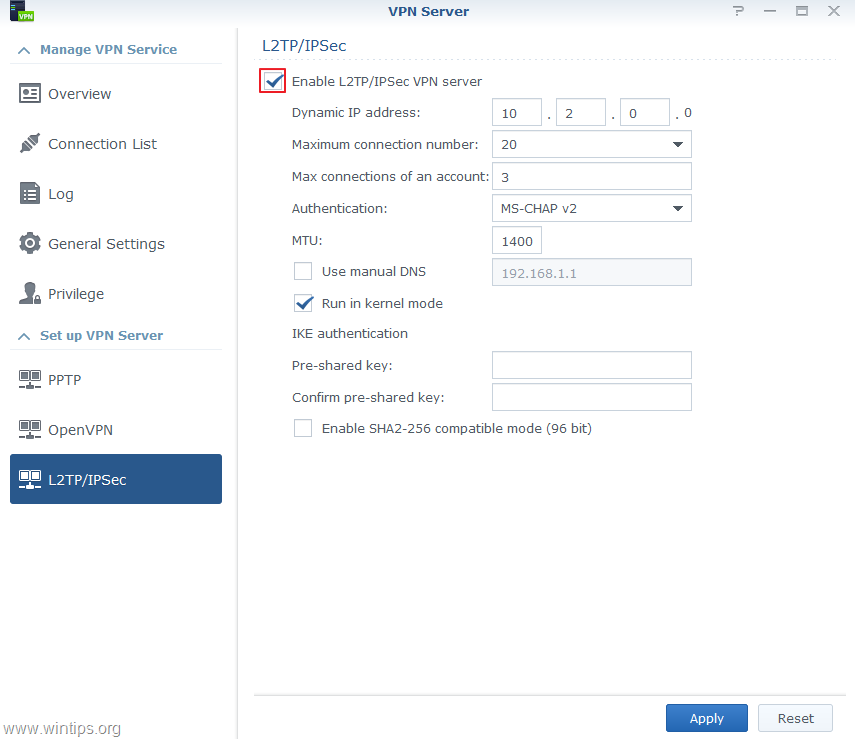Enable SHA2-256 compatible mode checkbox

point(303,428)
